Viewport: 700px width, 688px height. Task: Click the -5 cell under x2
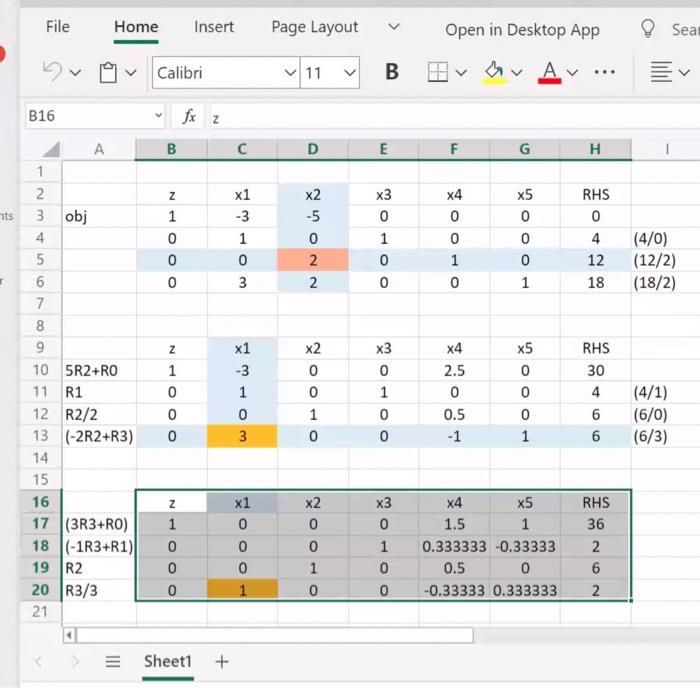[x=313, y=216]
